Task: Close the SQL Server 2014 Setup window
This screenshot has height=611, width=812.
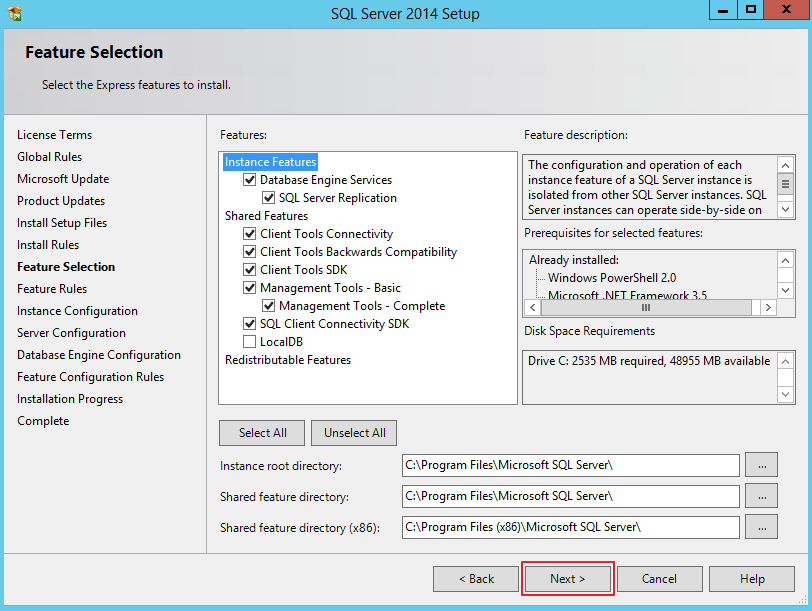Action: 786,9
